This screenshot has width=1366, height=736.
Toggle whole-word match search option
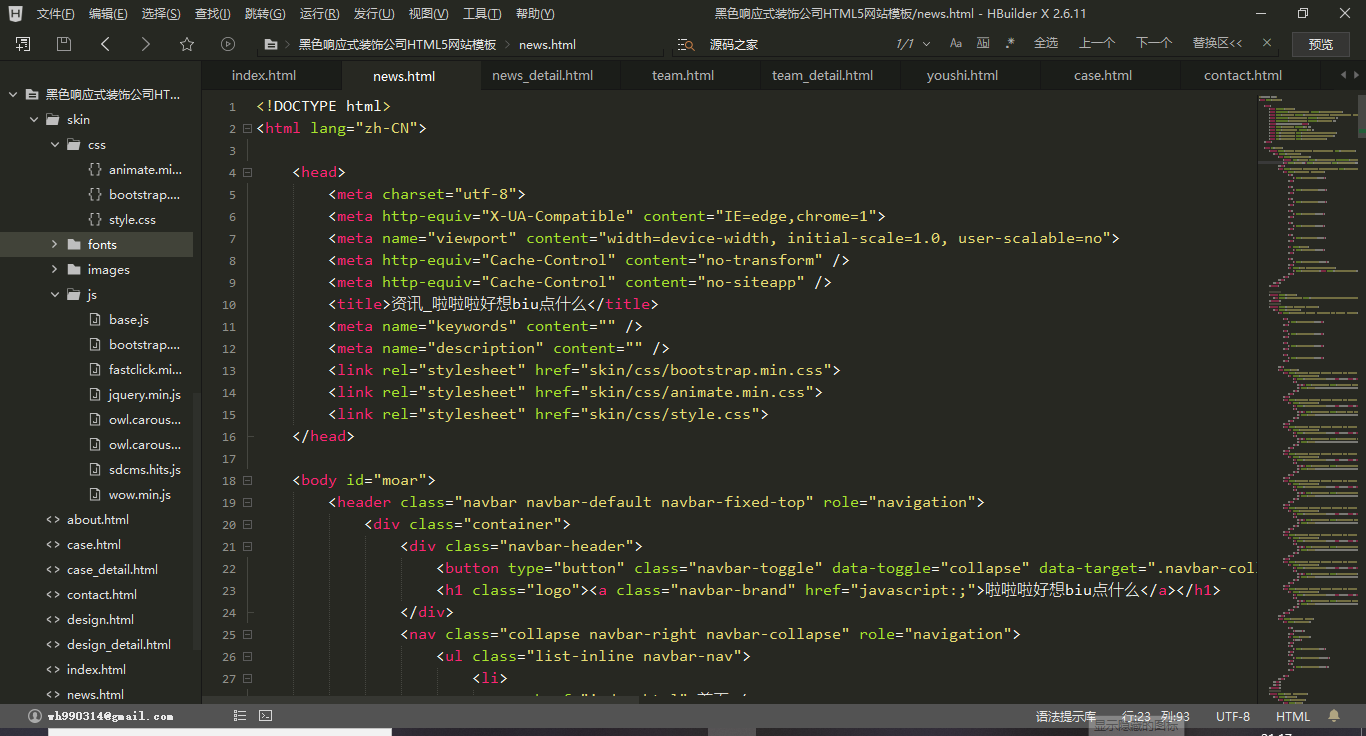pyautogui.click(x=983, y=44)
